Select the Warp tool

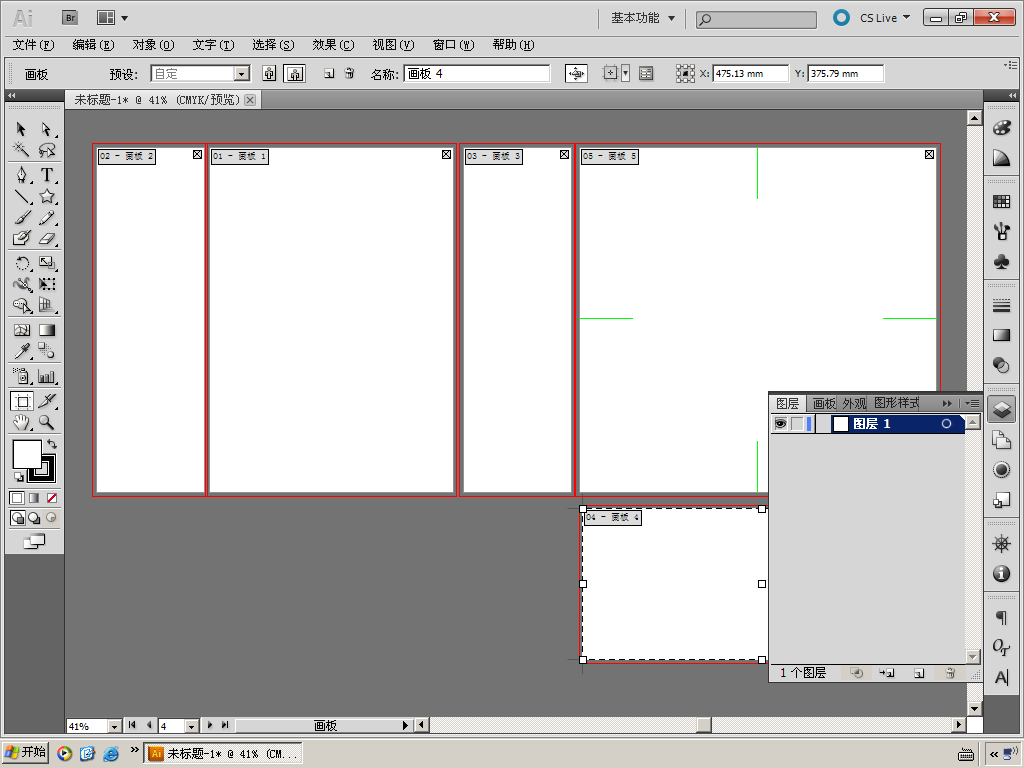point(21,284)
